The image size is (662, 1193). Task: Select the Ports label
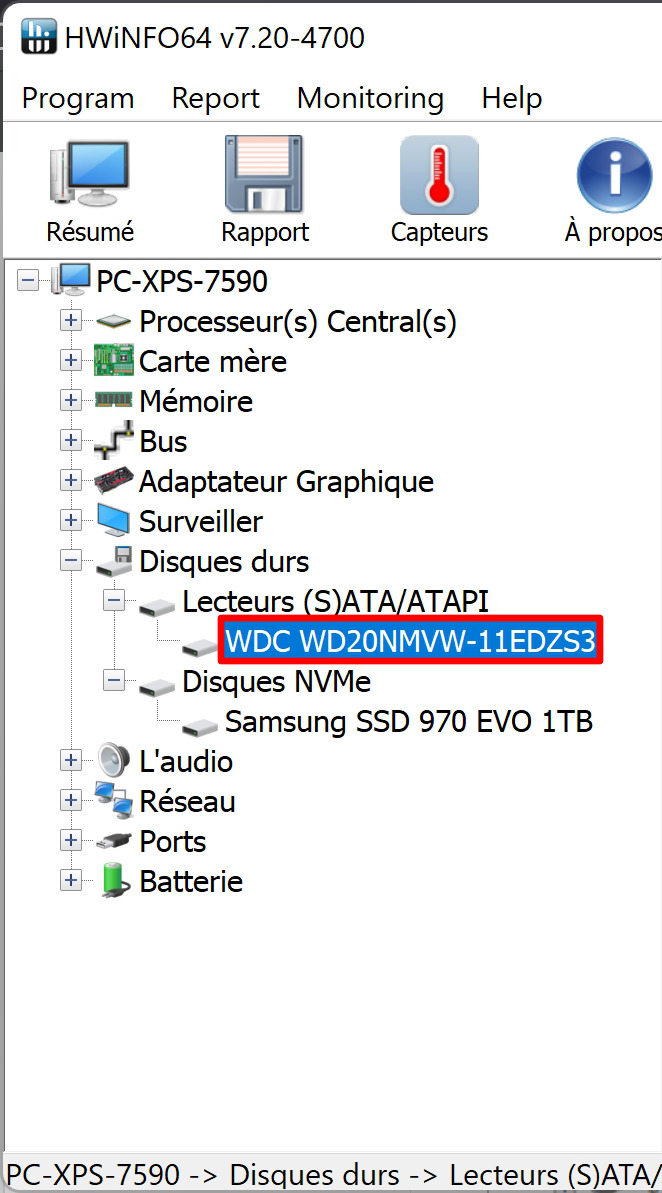(x=173, y=841)
